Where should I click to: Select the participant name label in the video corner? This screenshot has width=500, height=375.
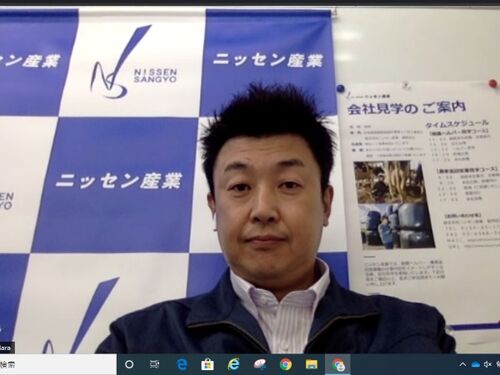[7, 348]
